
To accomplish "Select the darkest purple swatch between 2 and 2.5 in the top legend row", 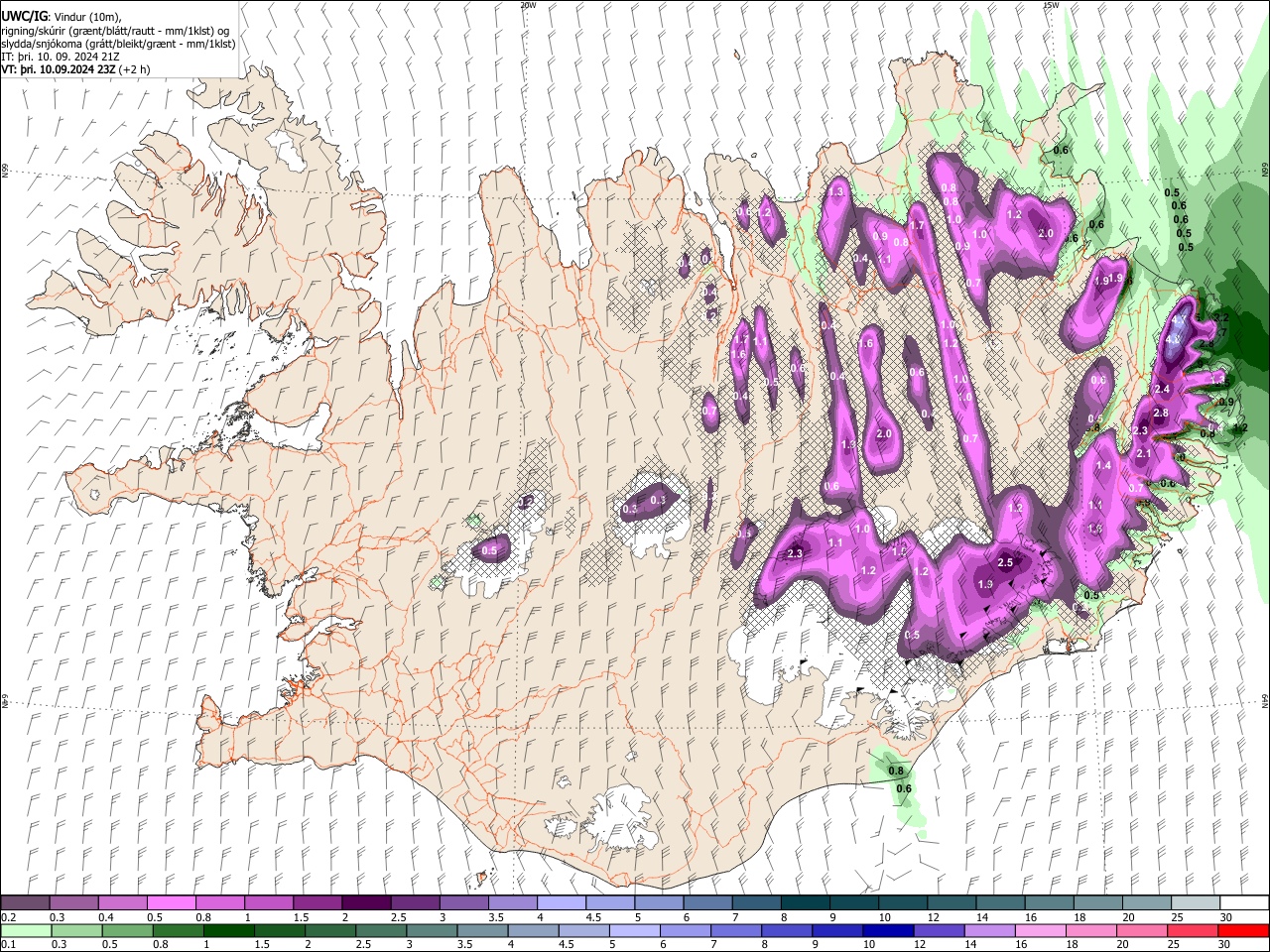I will click(366, 902).
